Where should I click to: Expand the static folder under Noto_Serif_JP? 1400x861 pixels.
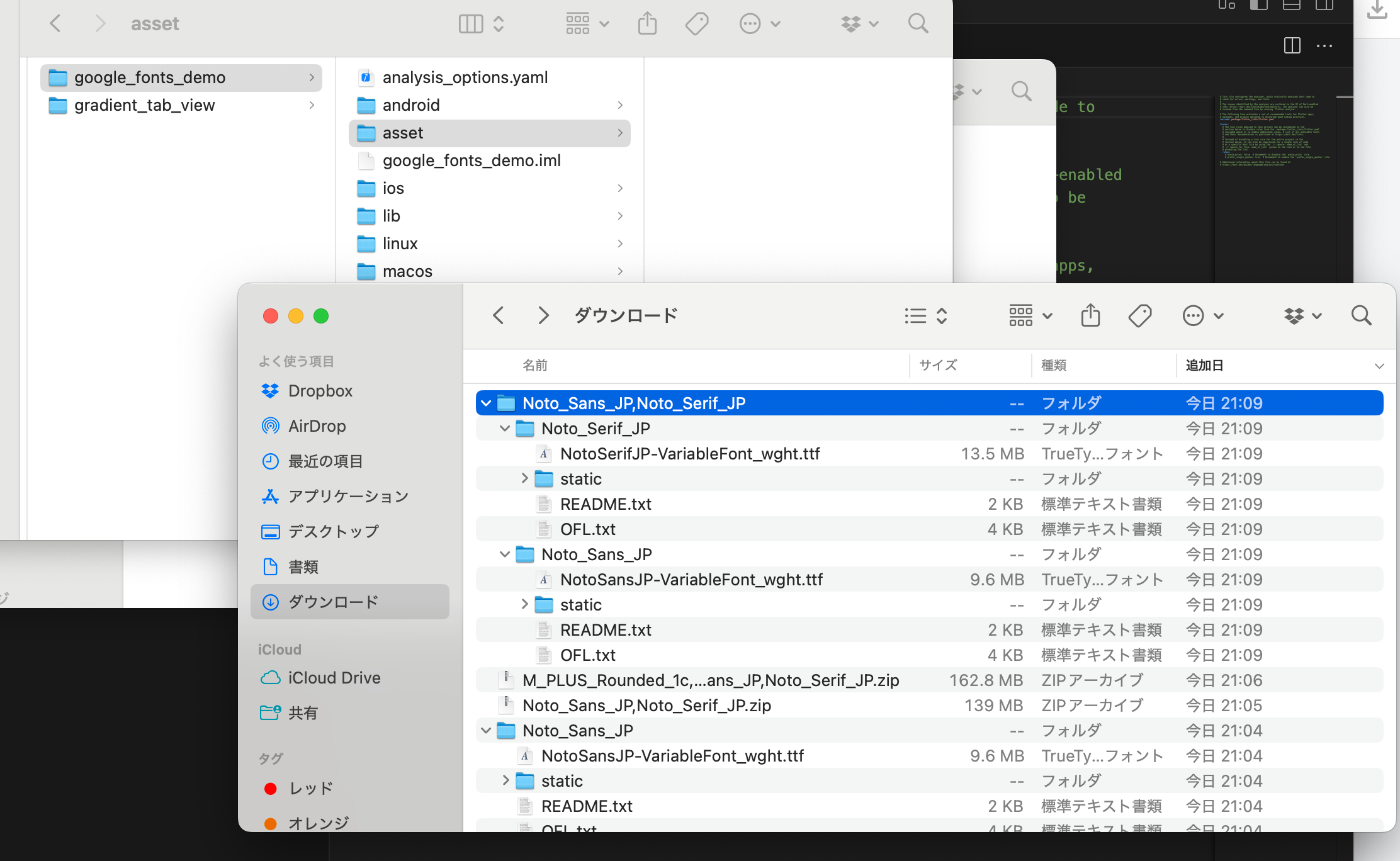click(x=524, y=479)
